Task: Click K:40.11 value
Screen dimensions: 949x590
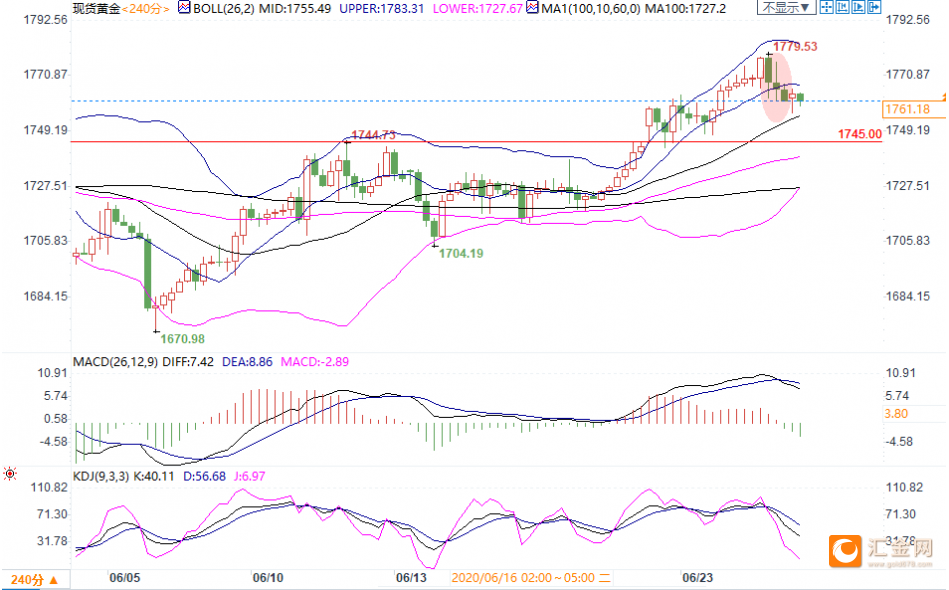Action: pyautogui.click(x=154, y=476)
